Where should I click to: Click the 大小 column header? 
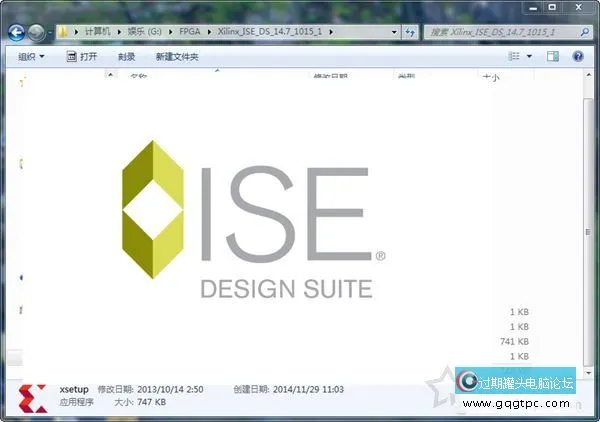coord(491,77)
